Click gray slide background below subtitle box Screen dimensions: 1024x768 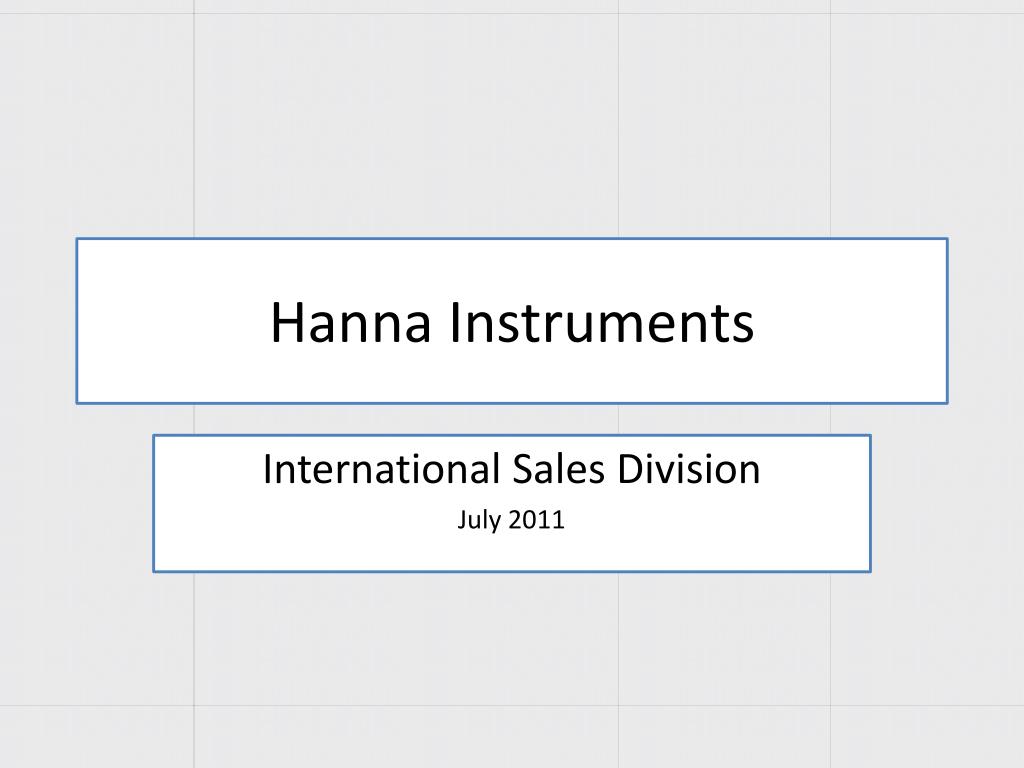(512, 666)
